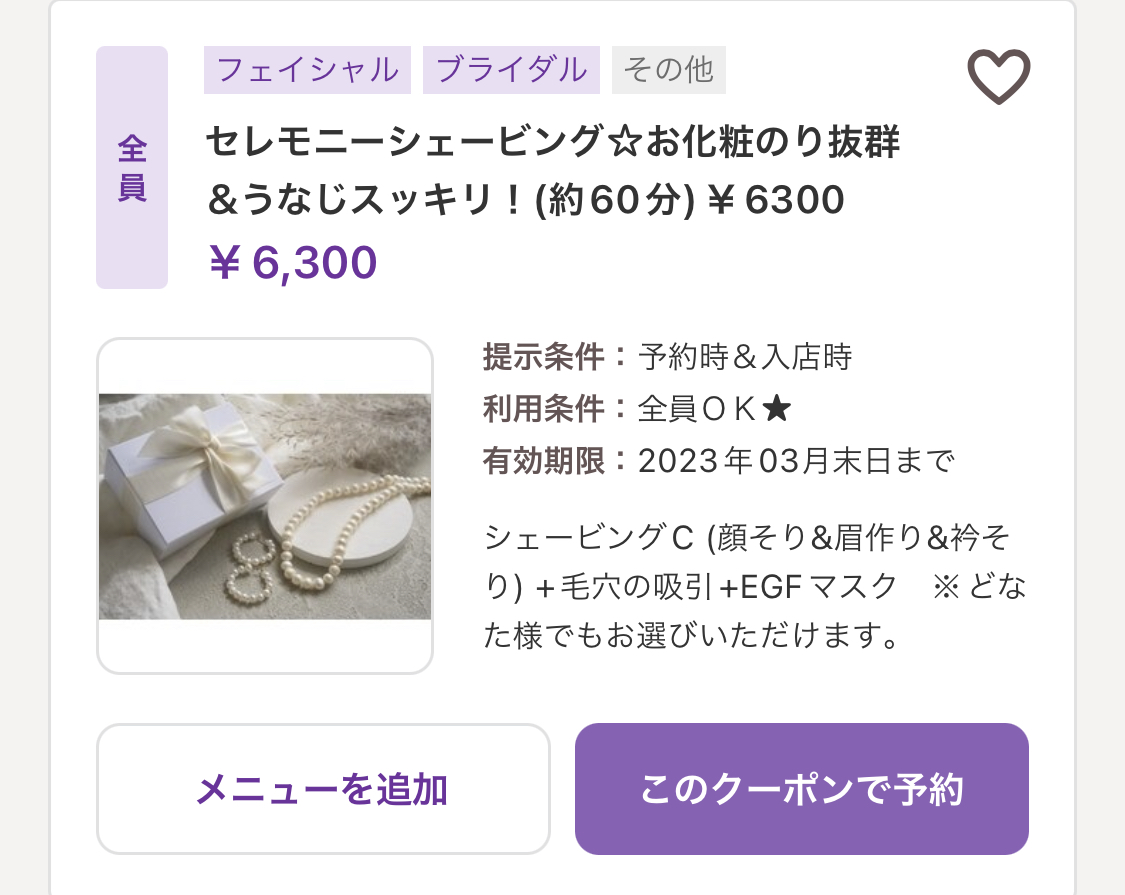Click the purple ¥6,300 price

pos(293,262)
